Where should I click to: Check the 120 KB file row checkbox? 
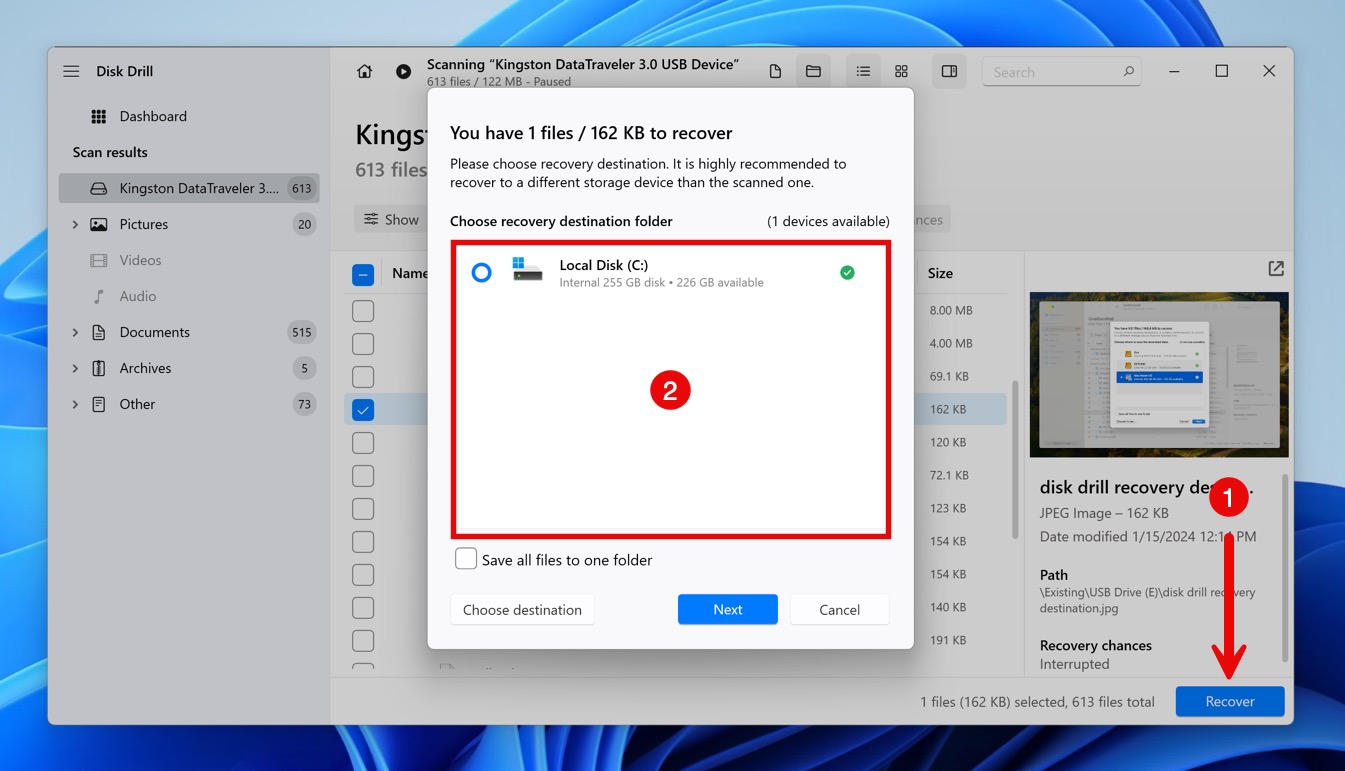point(363,443)
